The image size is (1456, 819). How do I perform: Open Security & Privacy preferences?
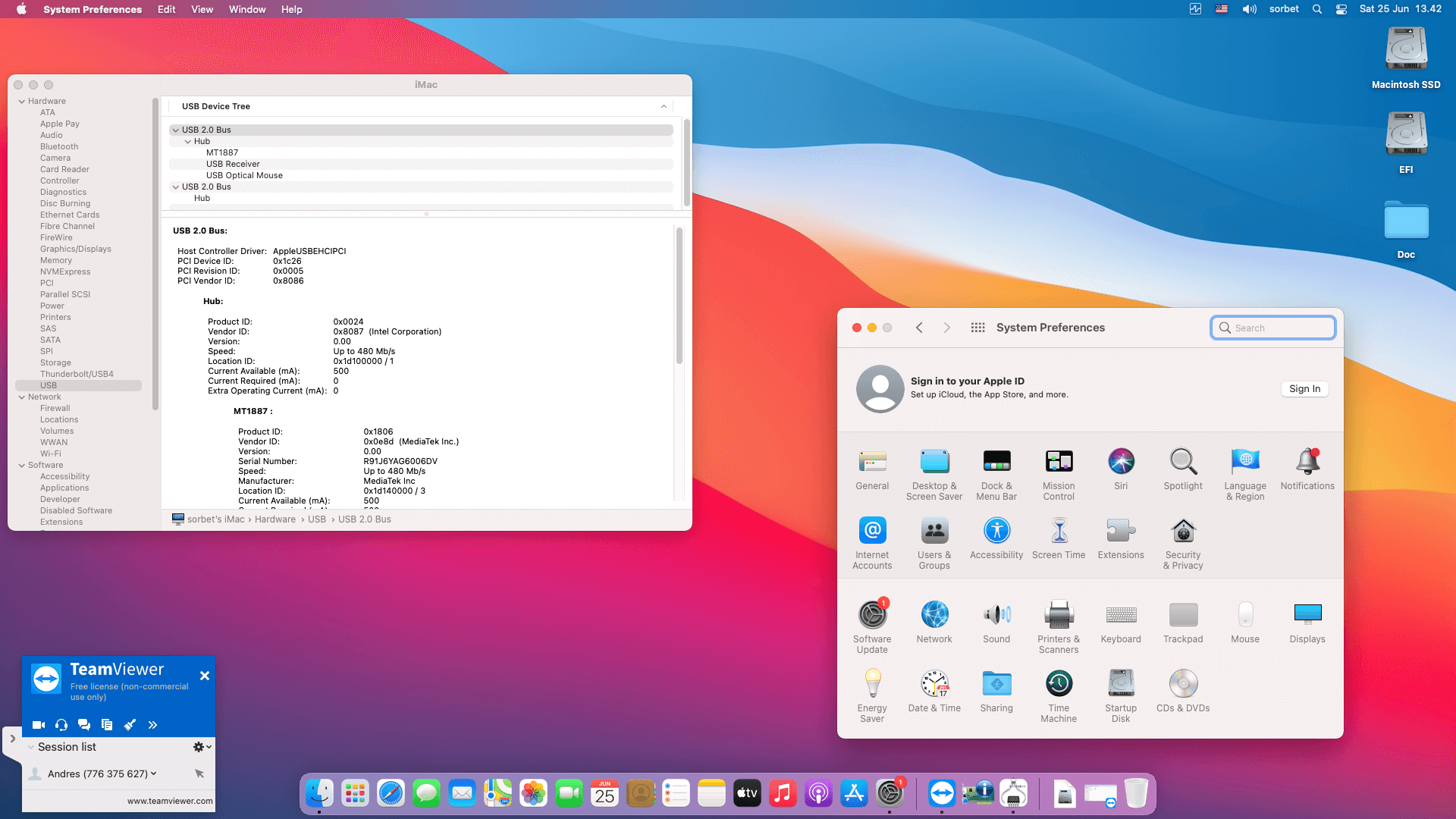click(x=1183, y=544)
